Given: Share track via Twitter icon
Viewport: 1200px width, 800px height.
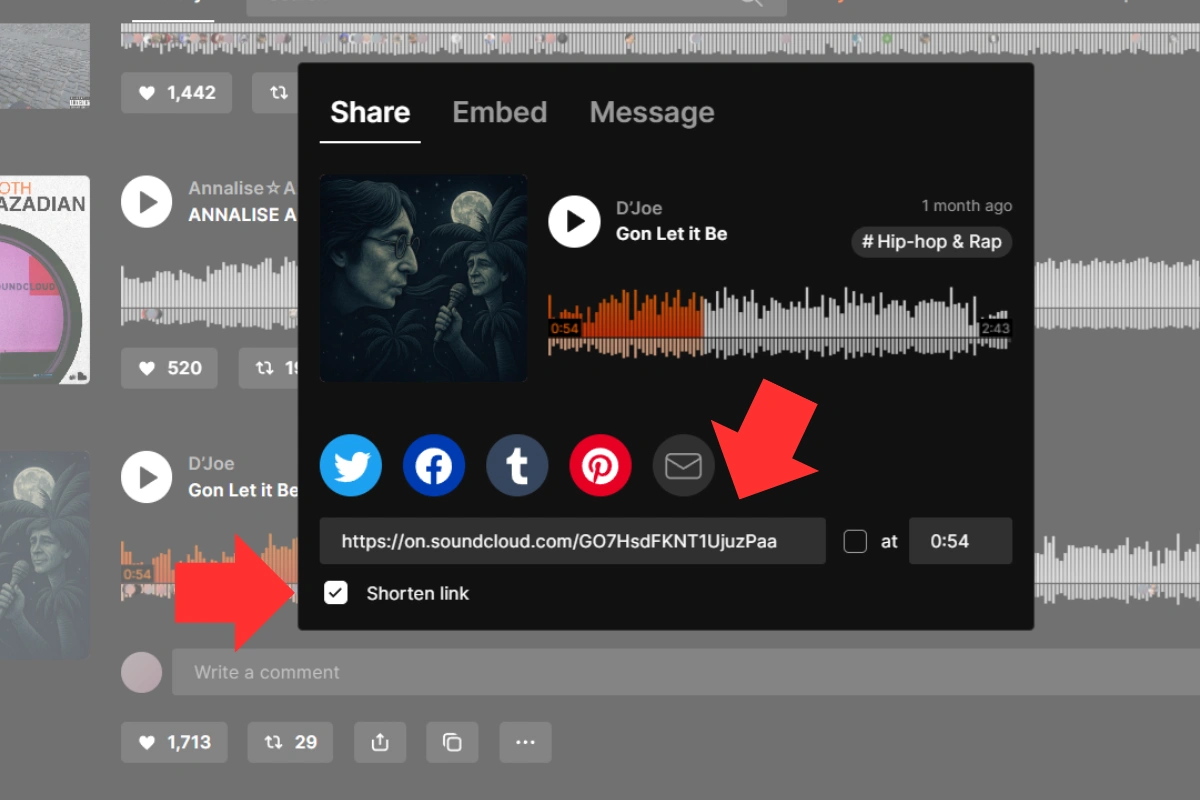Looking at the screenshot, I should coord(351,466).
